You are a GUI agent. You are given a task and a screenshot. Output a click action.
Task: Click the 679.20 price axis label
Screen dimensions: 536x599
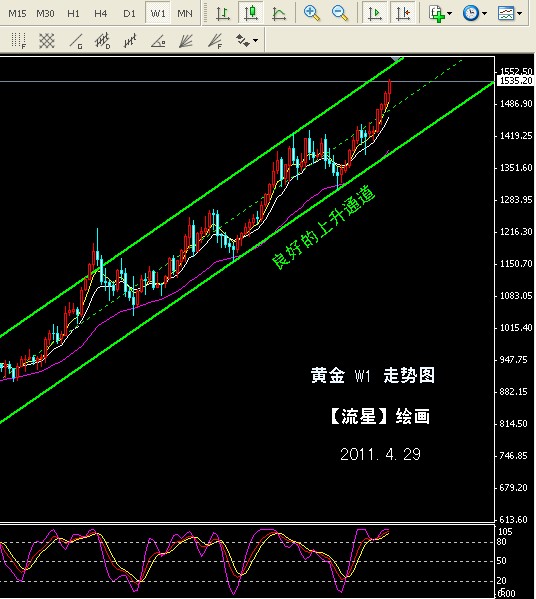(513, 488)
